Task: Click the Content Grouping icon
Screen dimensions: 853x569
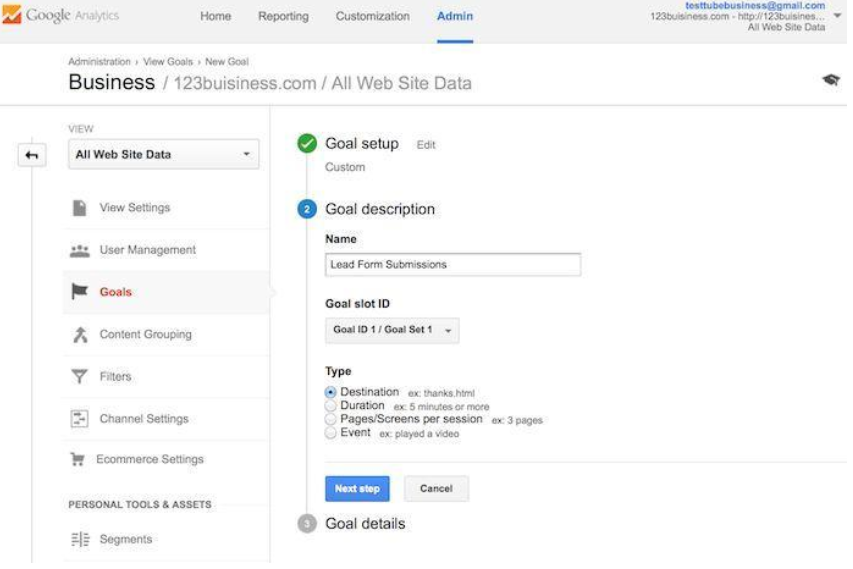Action: [x=80, y=335]
